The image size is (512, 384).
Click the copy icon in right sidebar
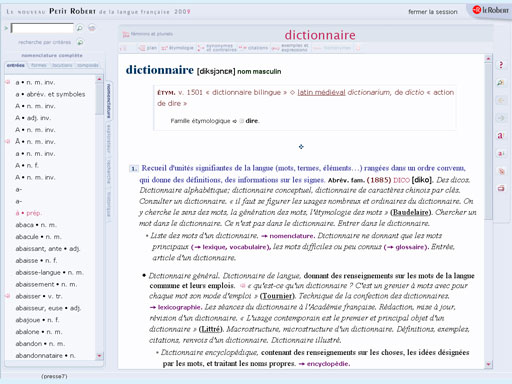501,171
